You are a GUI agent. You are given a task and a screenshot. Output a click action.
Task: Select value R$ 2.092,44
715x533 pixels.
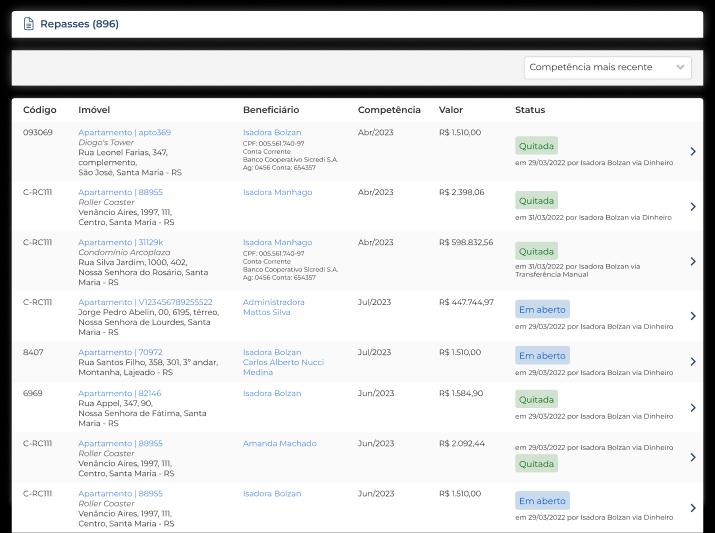tap(462, 443)
